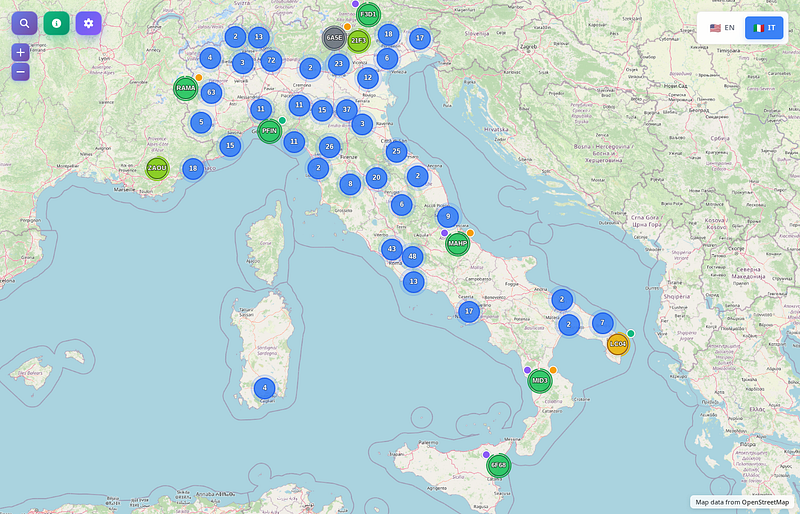Select the ZAOU marker in southern France
This screenshot has width=800, height=514.
(157, 168)
